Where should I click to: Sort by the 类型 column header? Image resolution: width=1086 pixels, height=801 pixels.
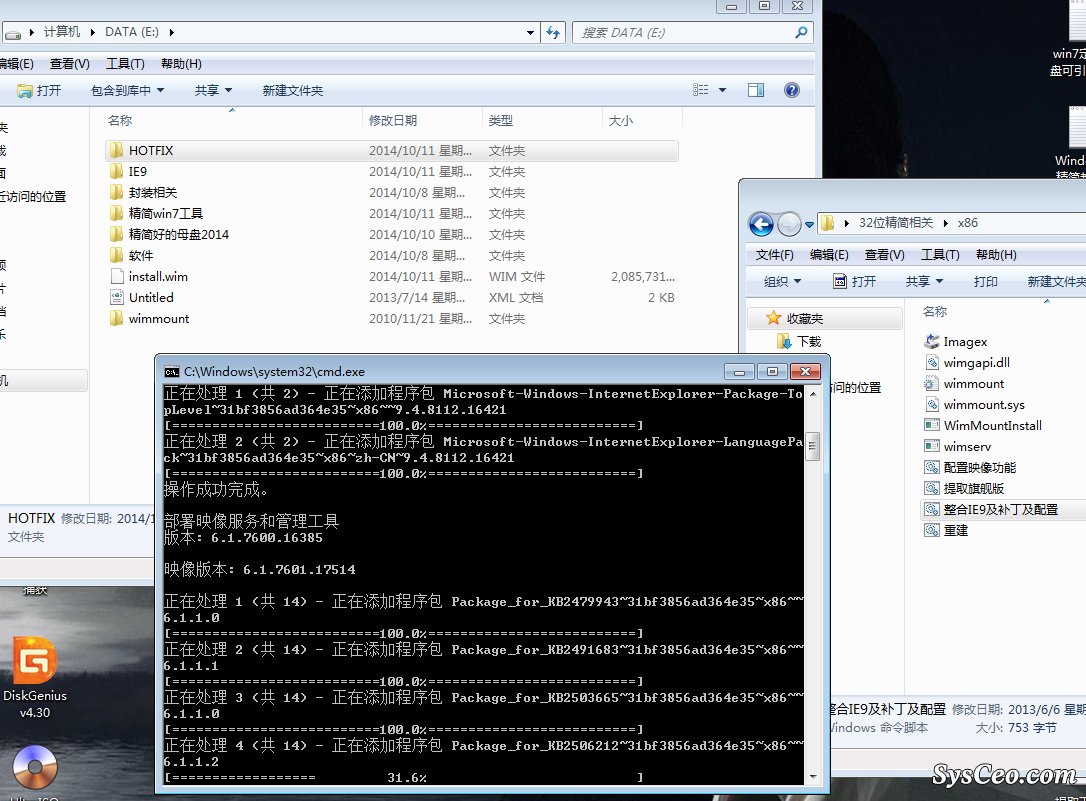(x=542, y=120)
